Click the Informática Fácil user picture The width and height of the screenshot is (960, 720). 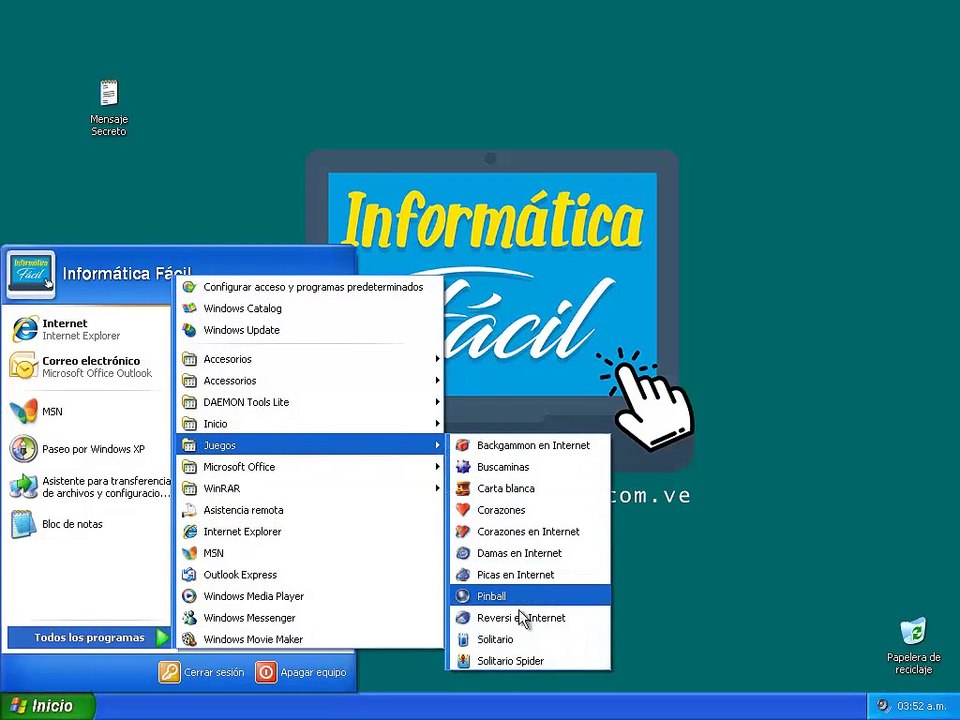31,274
